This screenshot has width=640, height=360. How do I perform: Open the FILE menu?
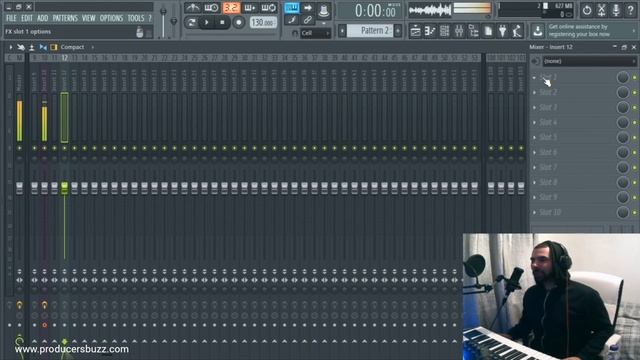(11, 18)
